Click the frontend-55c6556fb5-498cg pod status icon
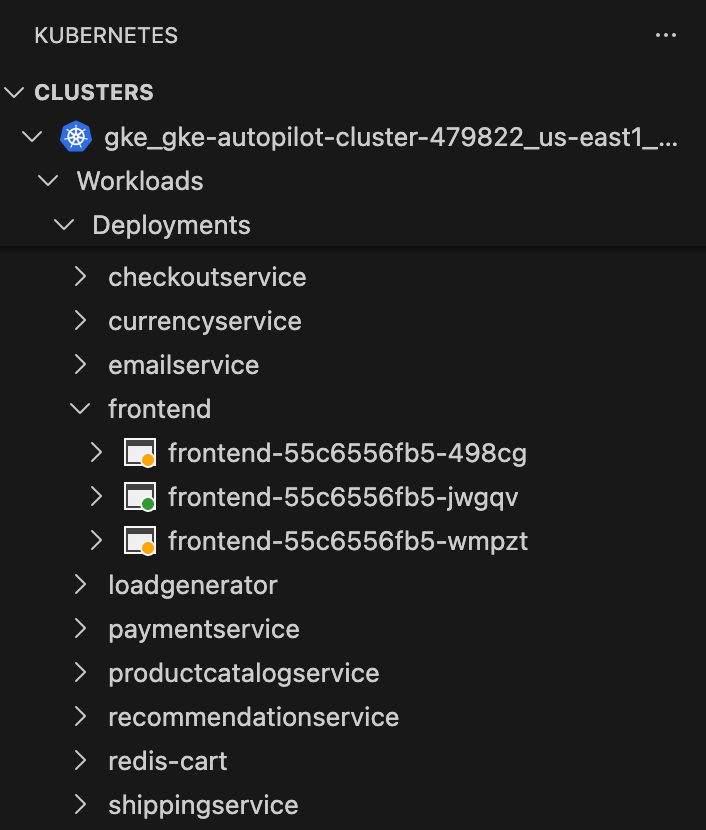 click(x=140, y=453)
